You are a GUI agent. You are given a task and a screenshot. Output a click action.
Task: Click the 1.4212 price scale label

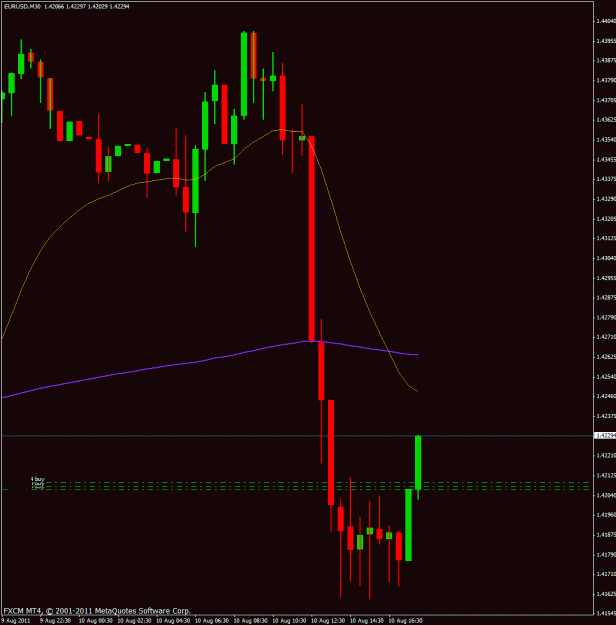tap(606, 476)
